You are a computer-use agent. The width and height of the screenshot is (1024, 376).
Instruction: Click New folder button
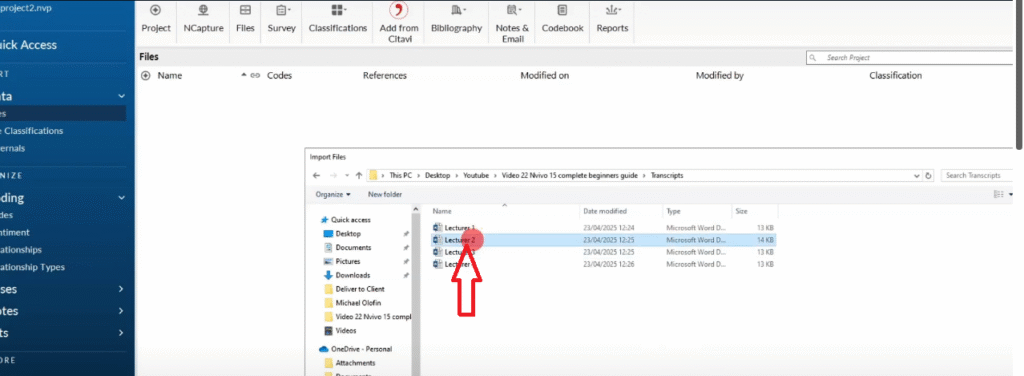click(x=385, y=195)
